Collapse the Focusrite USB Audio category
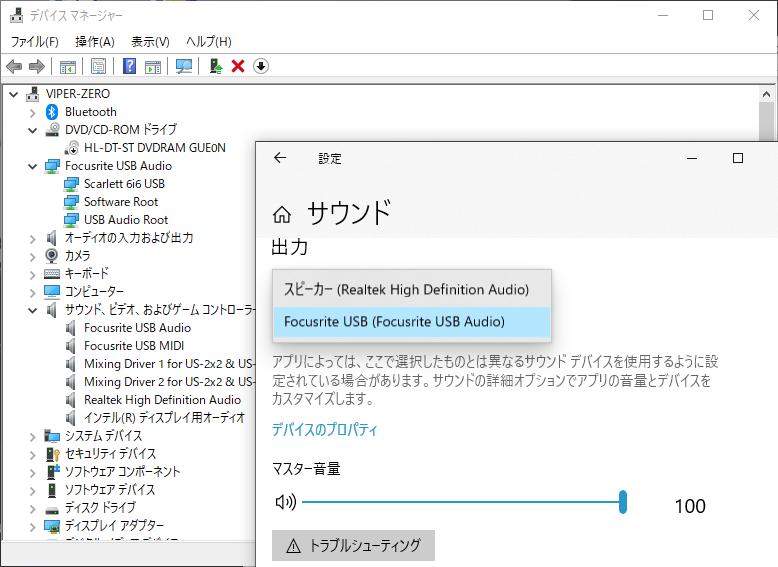778x567 pixels. (x=33, y=167)
